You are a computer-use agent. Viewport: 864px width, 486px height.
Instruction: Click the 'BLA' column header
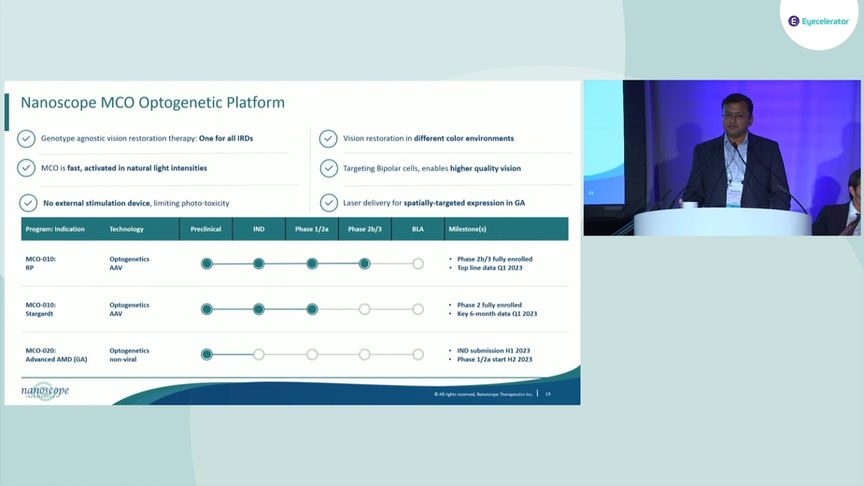point(418,229)
